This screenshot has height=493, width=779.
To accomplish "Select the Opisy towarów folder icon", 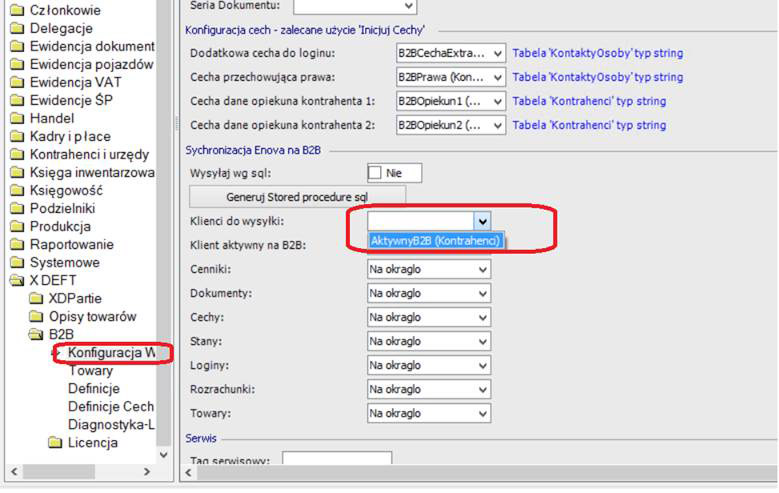I will 35,316.
